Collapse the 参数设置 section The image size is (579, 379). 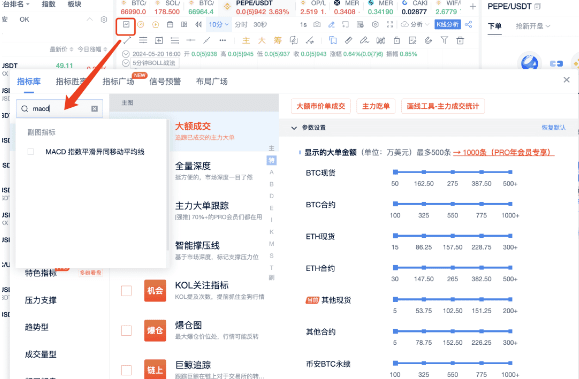point(294,128)
